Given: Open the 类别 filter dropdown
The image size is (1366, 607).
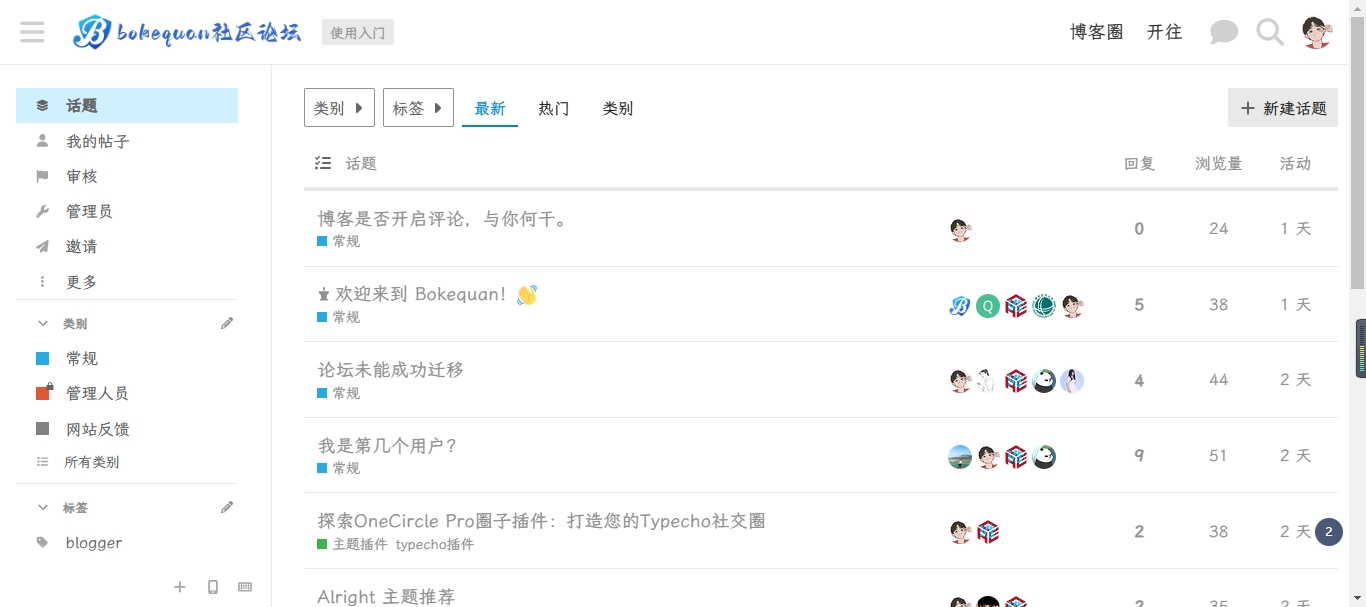Looking at the screenshot, I should pos(339,108).
